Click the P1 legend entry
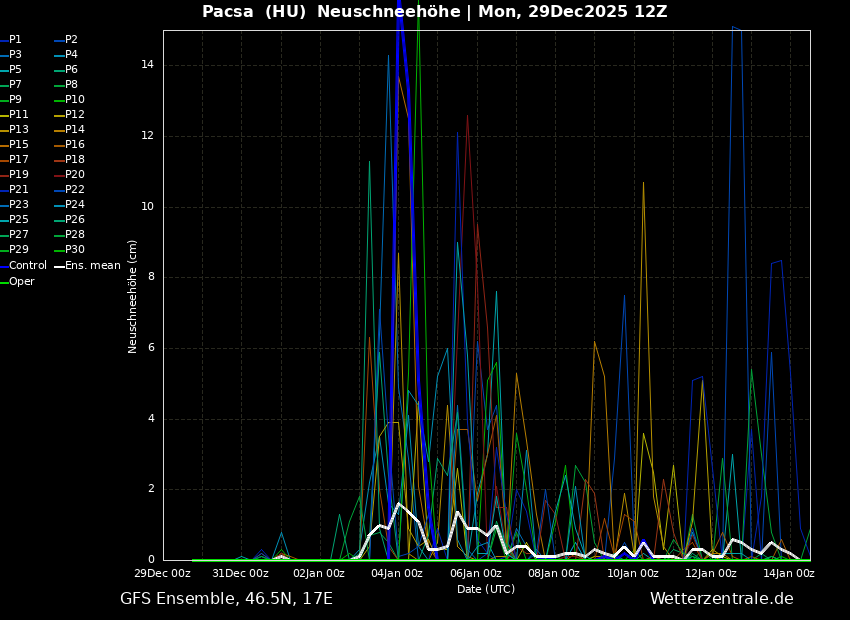The image size is (850, 620). pyautogui.click(x=15, y=40)
